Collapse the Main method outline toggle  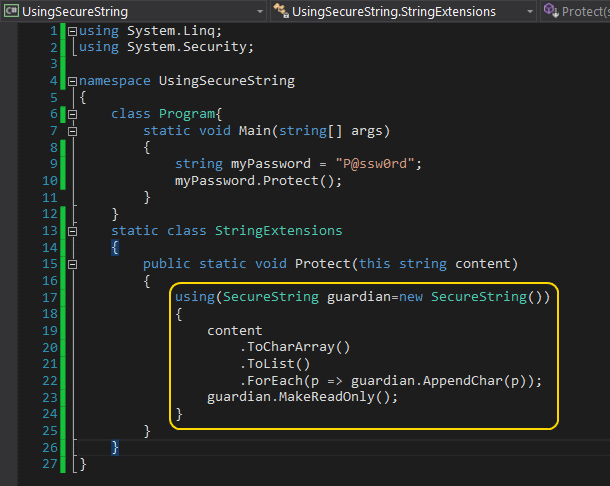tap(72, 131)
